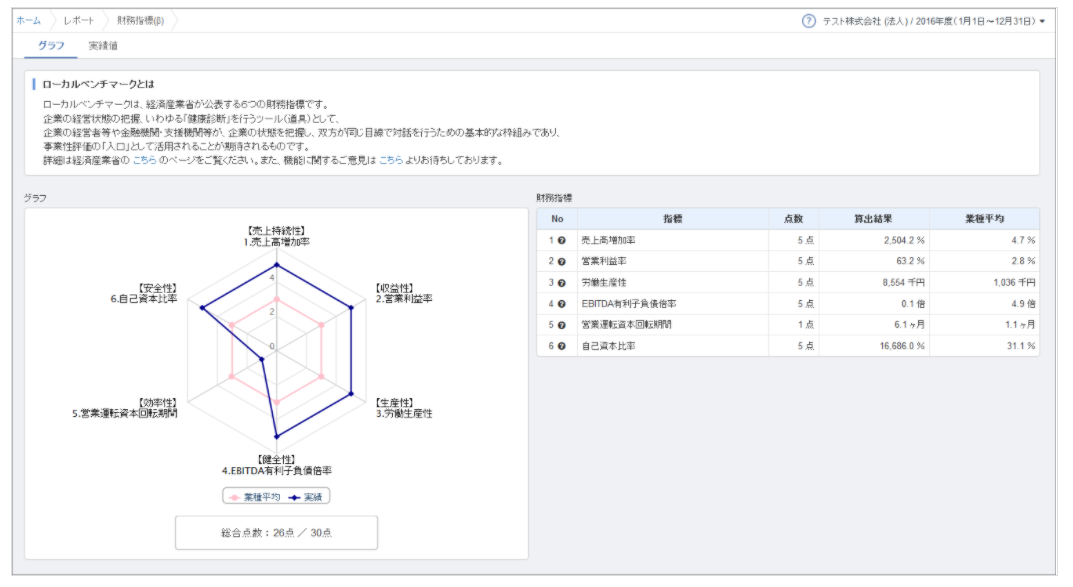The height and width of the screenshot is (587, 1073).
Task: Click the 財務指標(β) breadcrumb item
Action: coord(140,20)
